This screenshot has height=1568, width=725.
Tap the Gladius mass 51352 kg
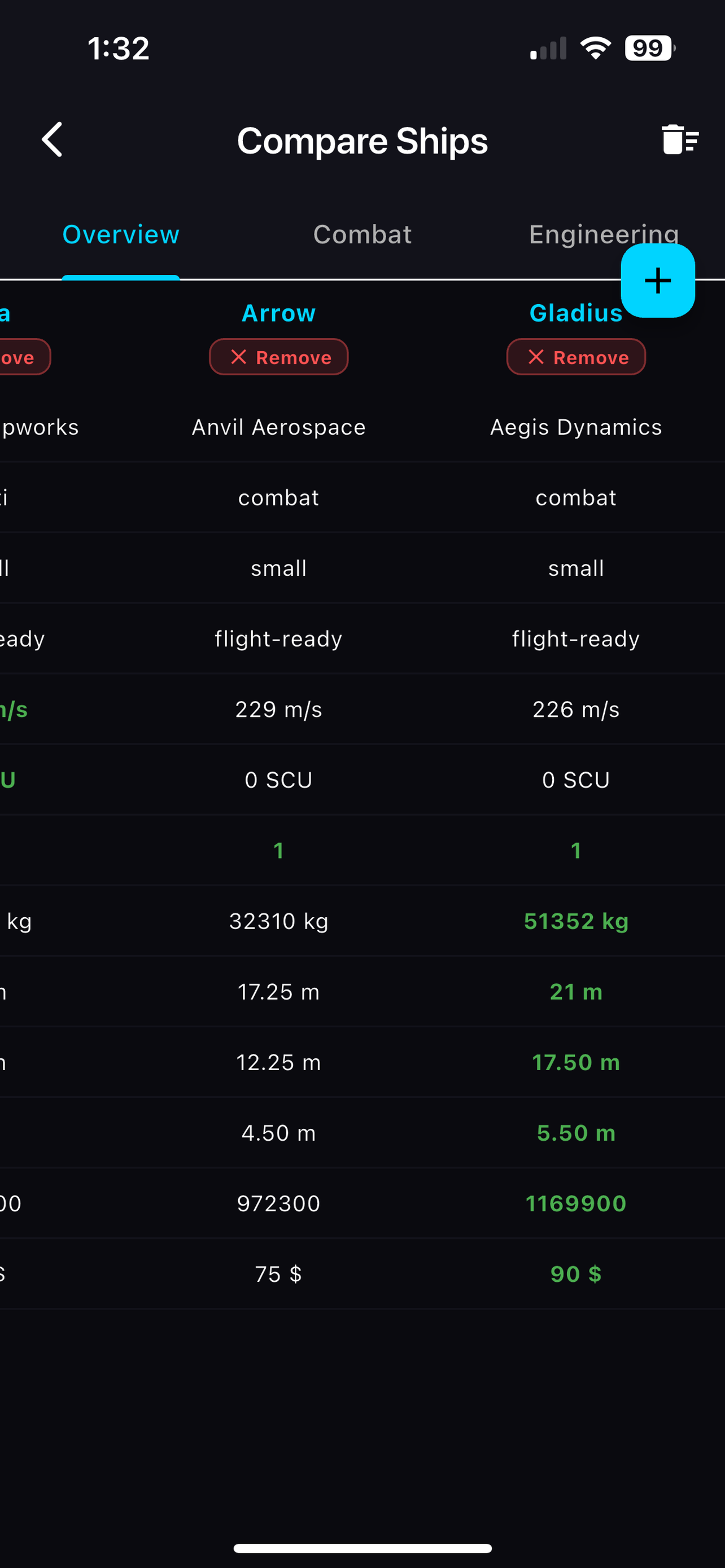[x=576, y=921]
